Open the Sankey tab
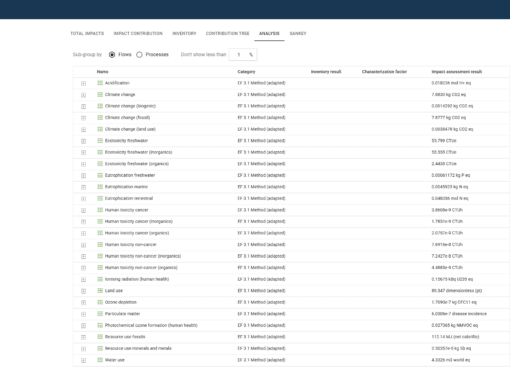 point(298,33)
